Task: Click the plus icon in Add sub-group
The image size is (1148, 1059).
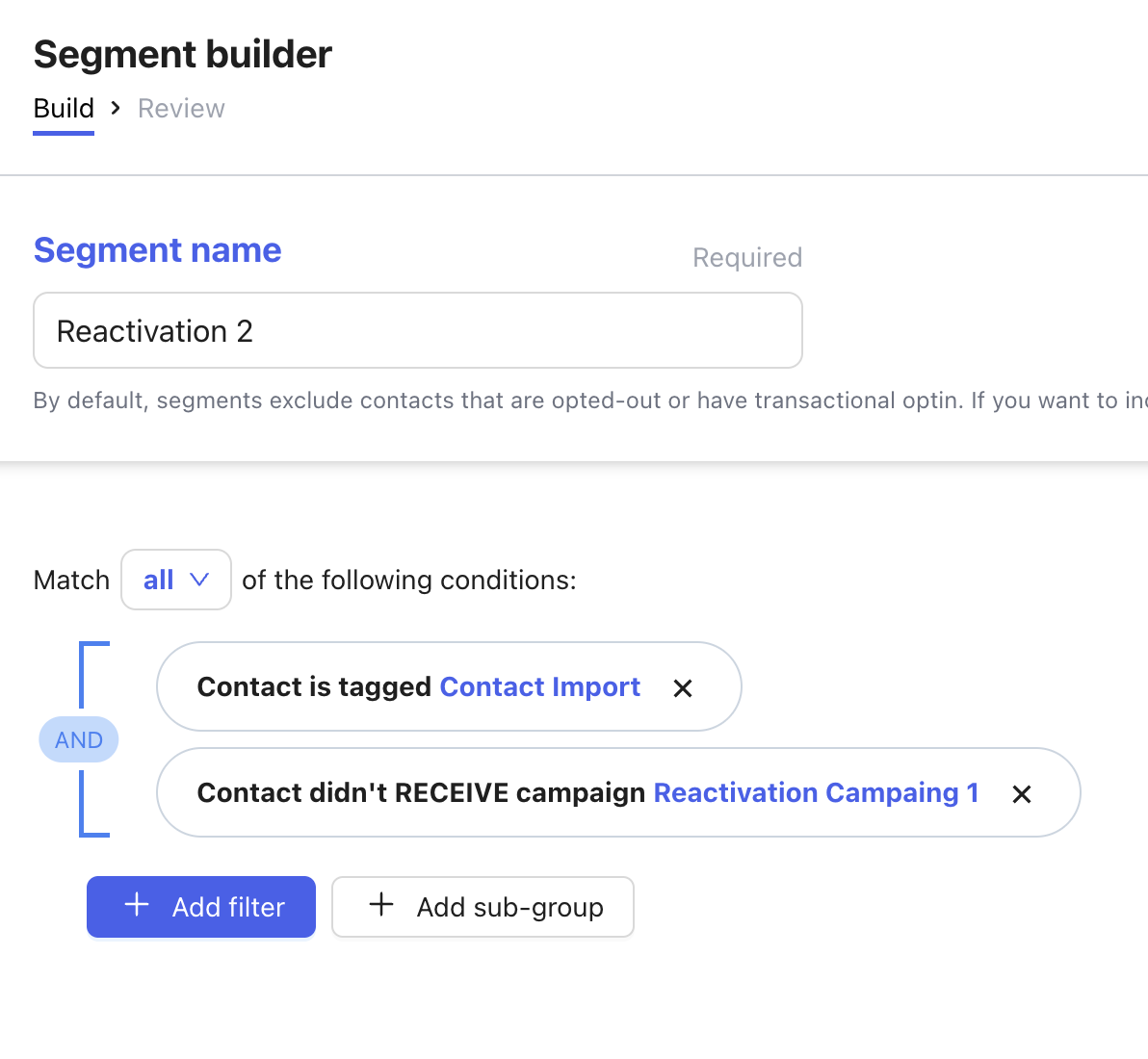Action: 381,905
